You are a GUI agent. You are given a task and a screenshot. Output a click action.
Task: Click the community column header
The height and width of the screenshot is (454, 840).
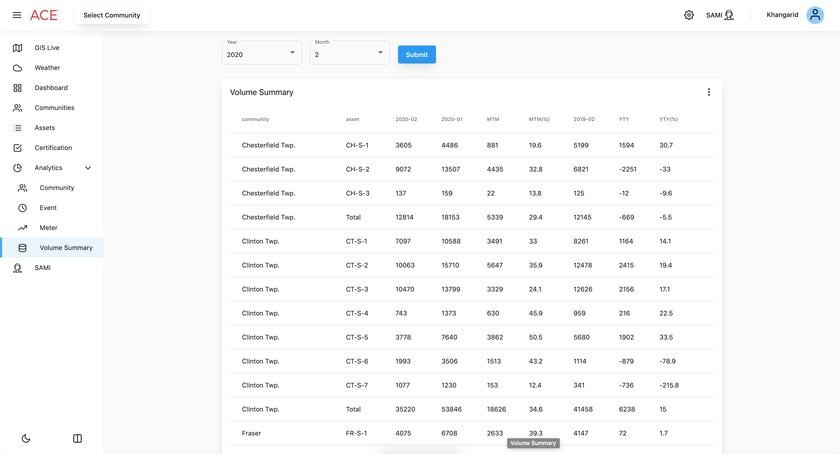click(255, 119)
